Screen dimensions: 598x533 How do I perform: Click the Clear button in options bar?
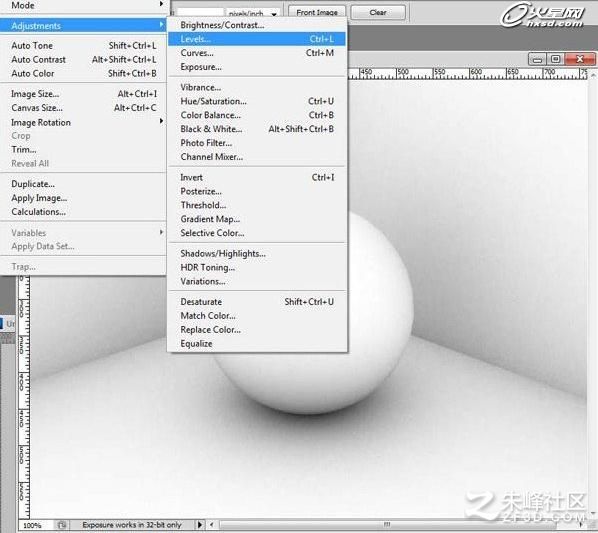378,12
